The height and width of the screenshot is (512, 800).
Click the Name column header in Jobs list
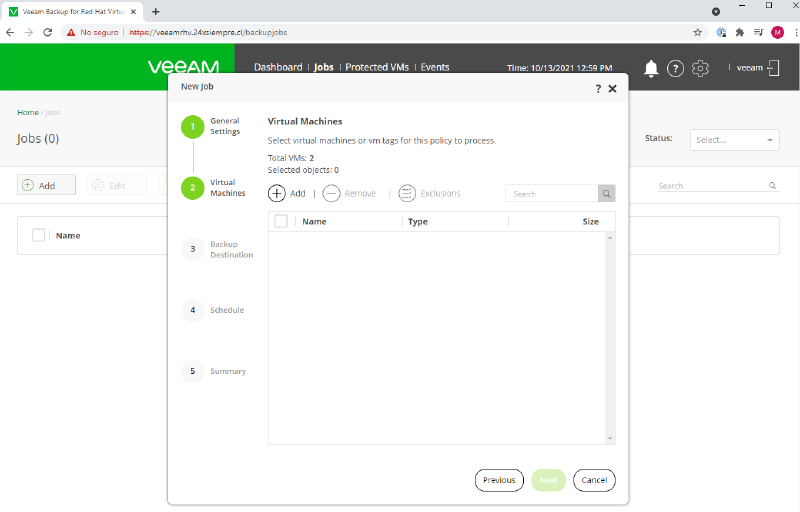coord(68,236)
